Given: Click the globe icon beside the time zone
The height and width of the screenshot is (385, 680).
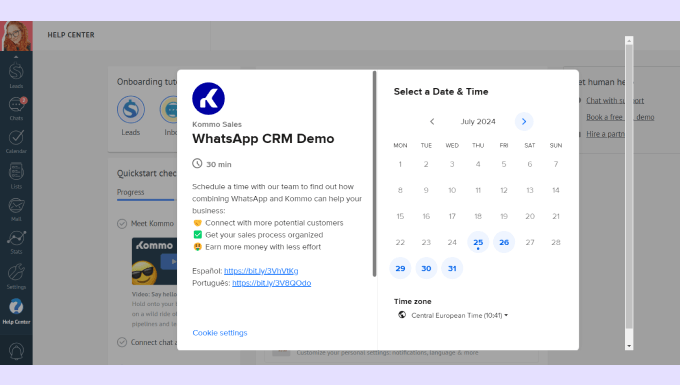Looking at the screenshot, I should click(402, 315).
